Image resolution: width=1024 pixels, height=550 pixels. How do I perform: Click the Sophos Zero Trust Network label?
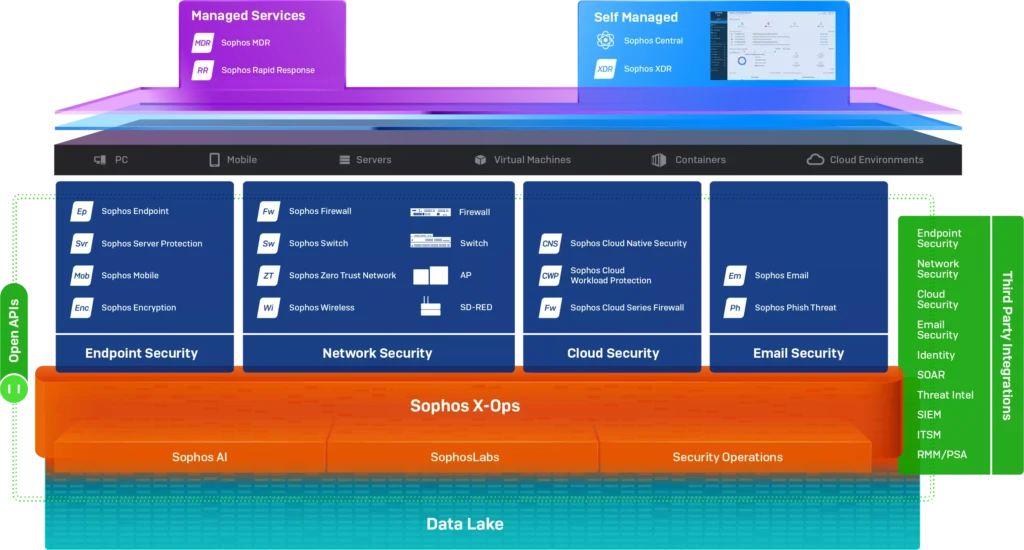click(342, 276)
